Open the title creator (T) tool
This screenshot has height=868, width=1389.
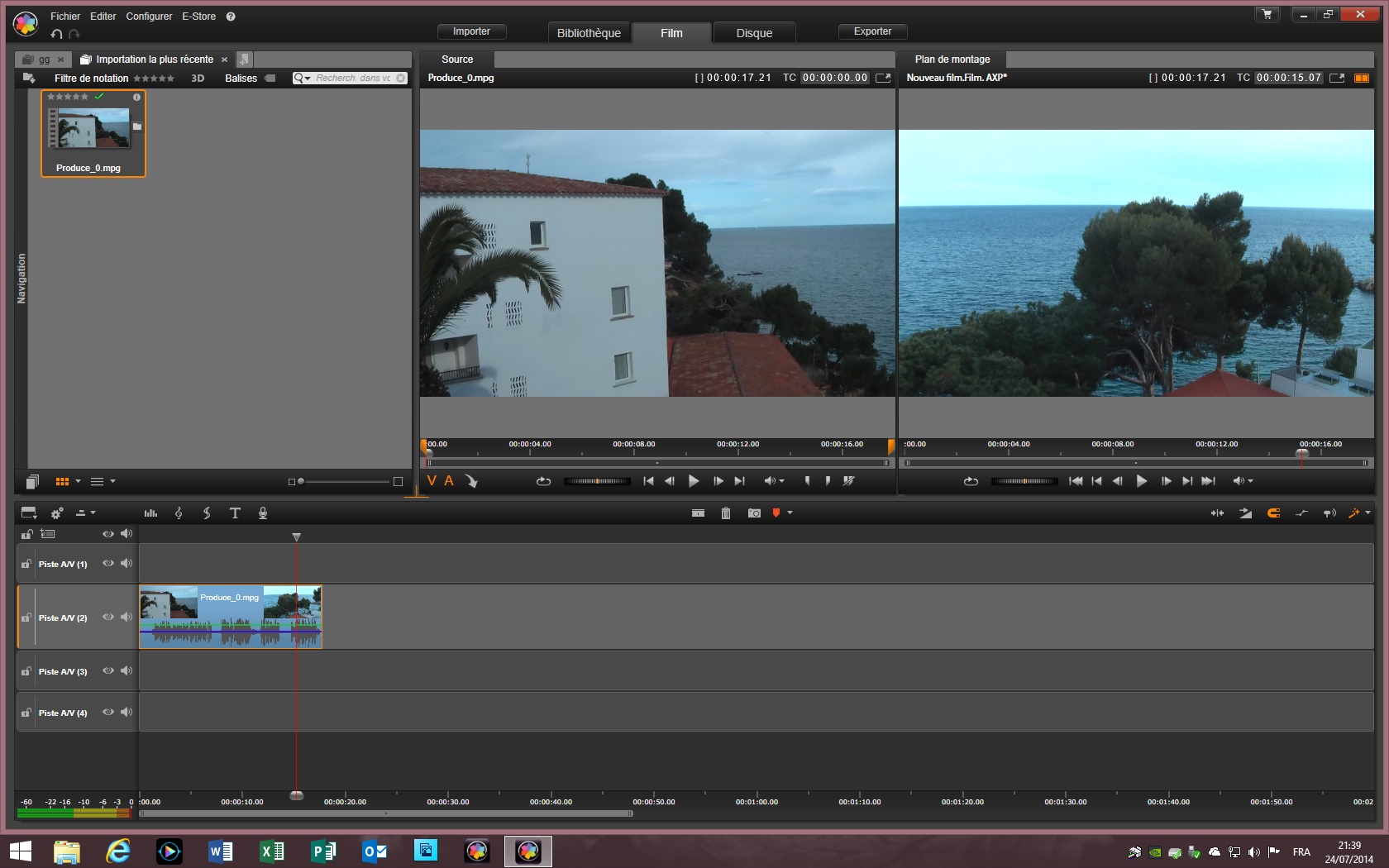click(235, 513)
